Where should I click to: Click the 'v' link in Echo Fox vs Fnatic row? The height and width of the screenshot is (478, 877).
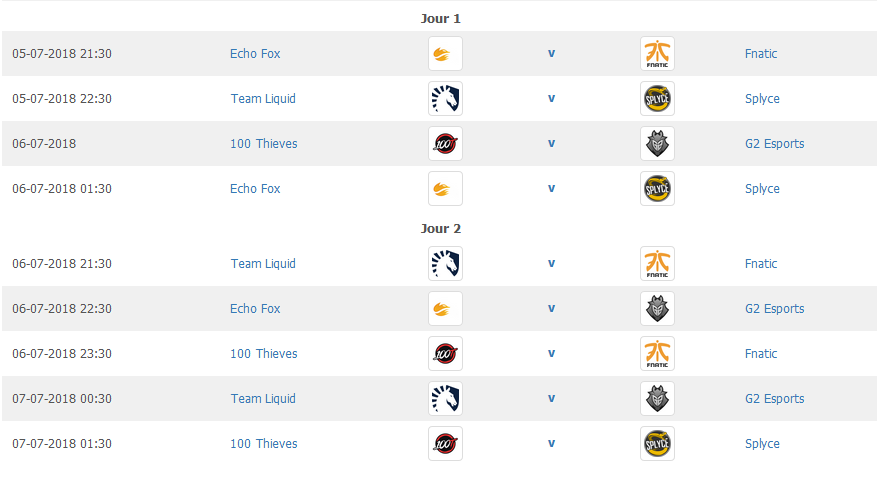coord(551,54)
